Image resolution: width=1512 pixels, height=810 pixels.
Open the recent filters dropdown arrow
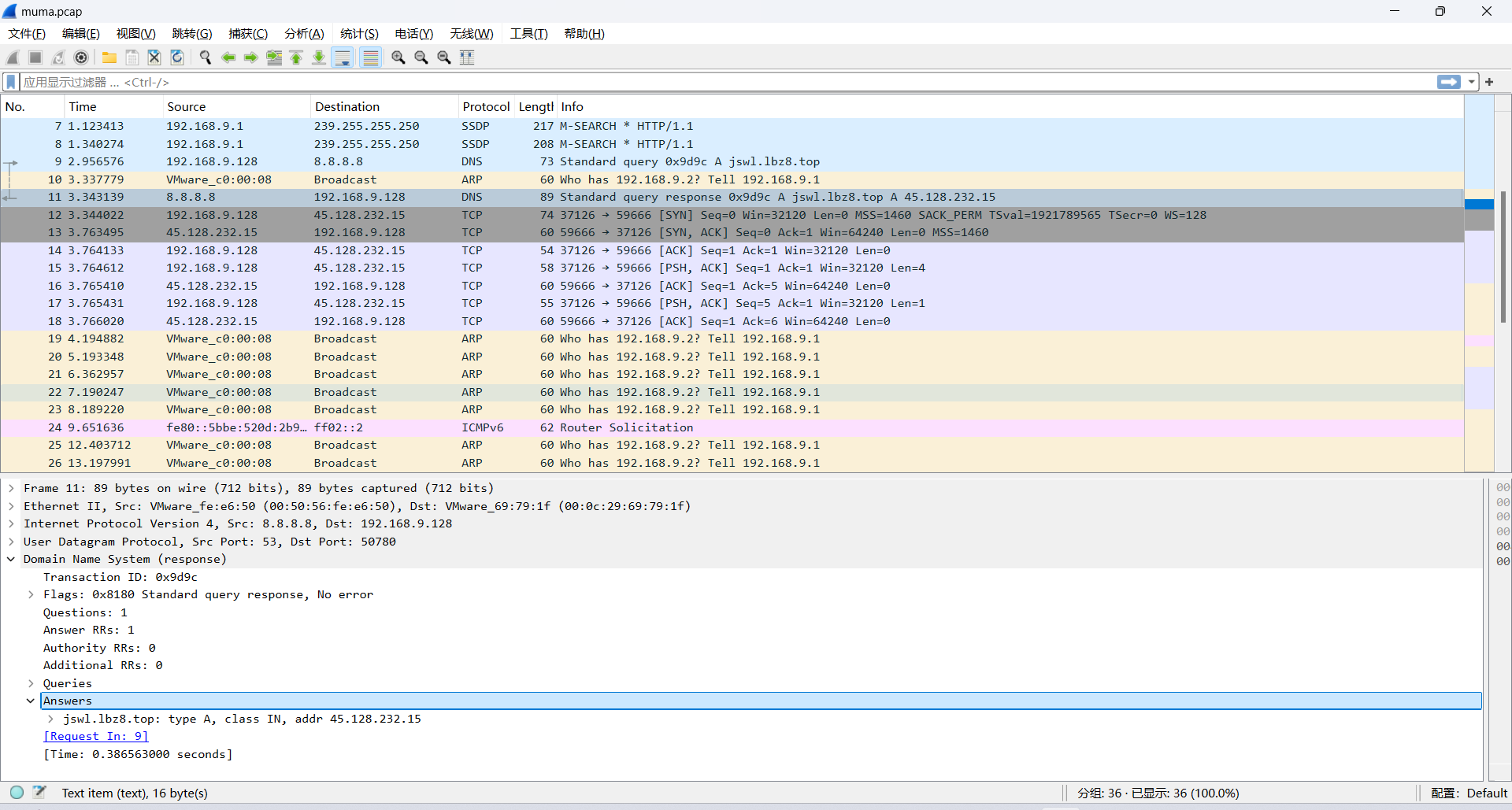click(x=1471, y=82)
